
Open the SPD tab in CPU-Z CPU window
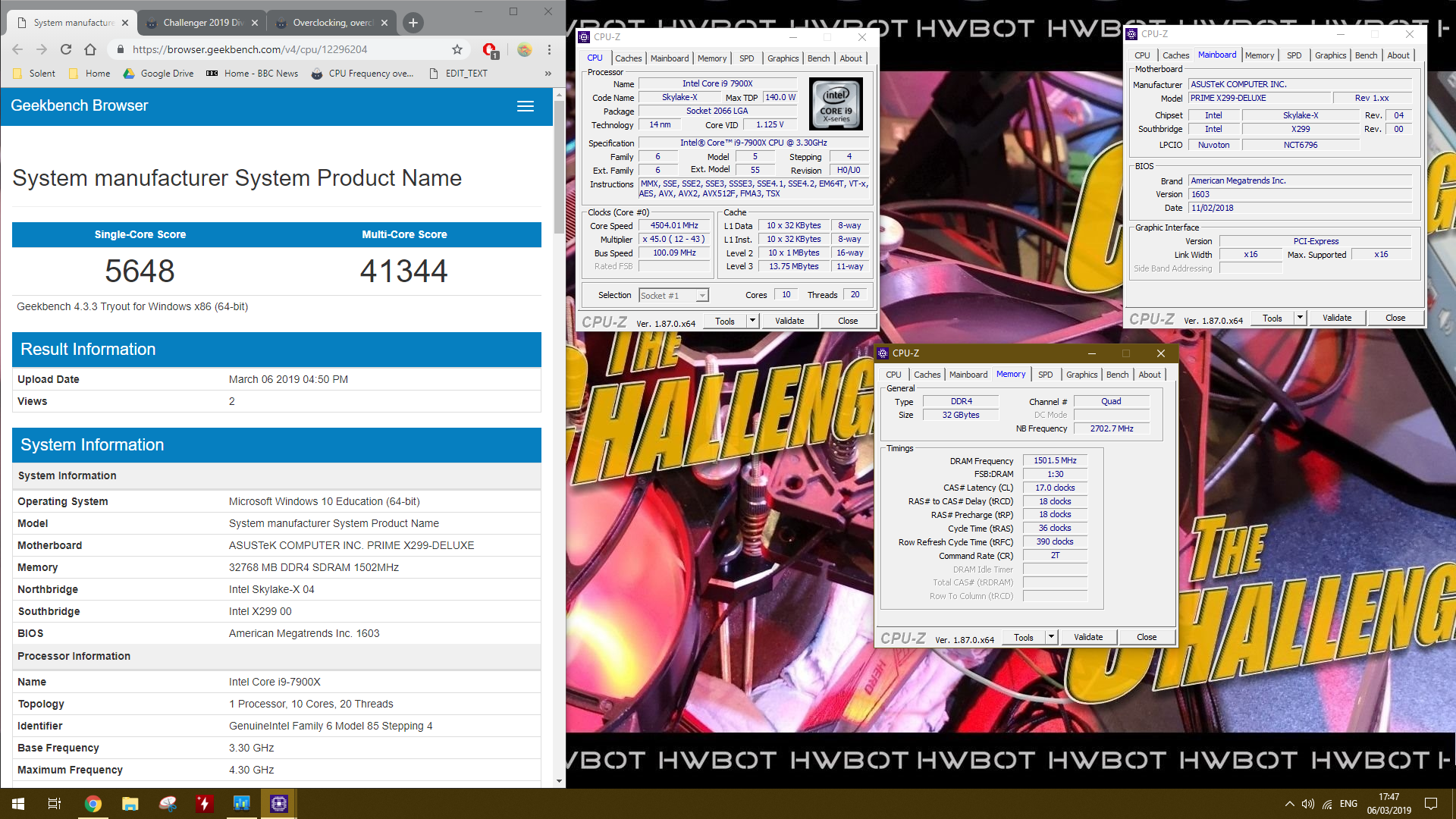click(747, 58)
